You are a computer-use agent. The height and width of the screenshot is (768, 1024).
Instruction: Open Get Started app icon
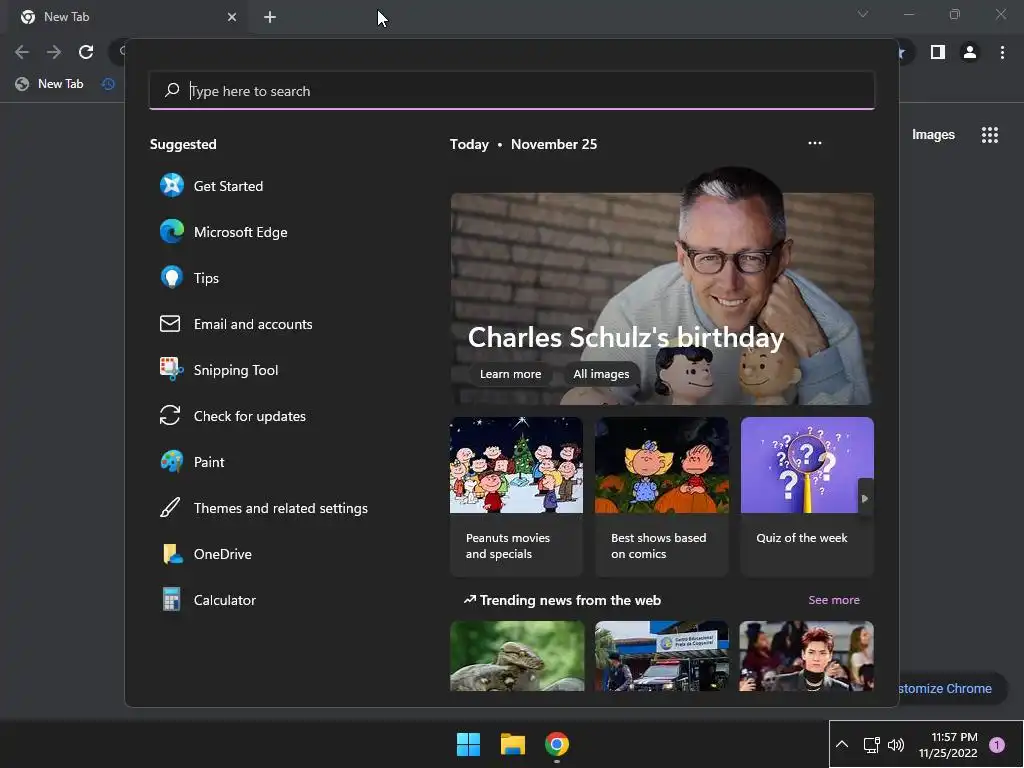click(172, 185)
